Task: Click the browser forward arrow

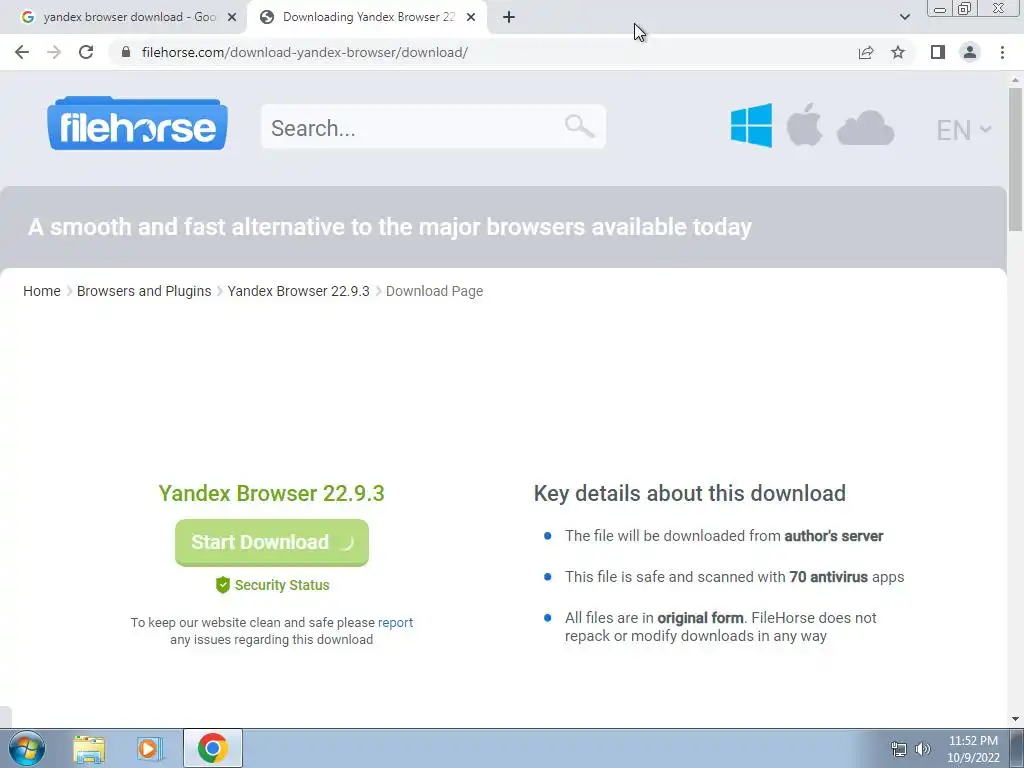Action: click(x=54, y=52)
